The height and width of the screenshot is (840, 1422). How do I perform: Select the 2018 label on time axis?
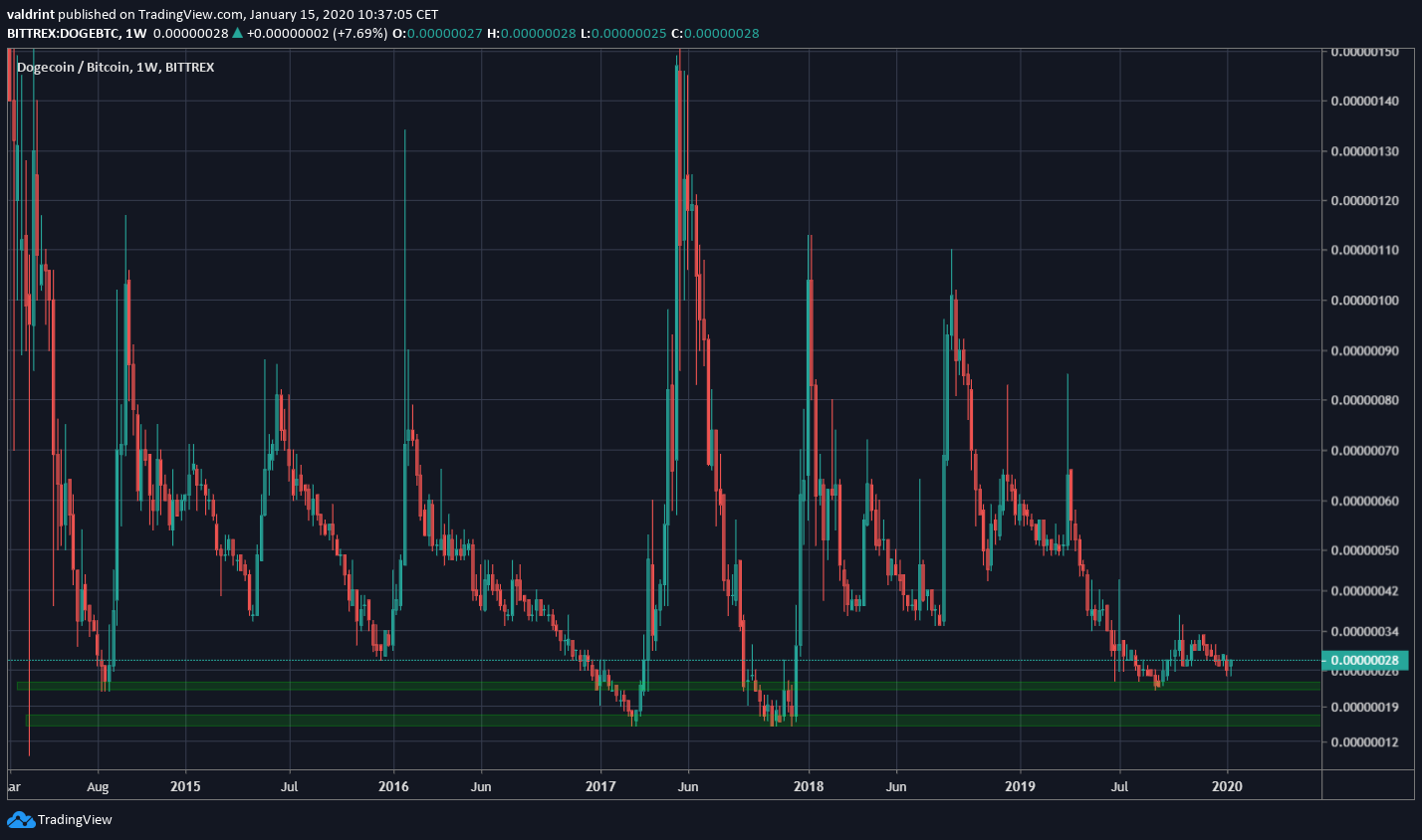pos(809,786)
